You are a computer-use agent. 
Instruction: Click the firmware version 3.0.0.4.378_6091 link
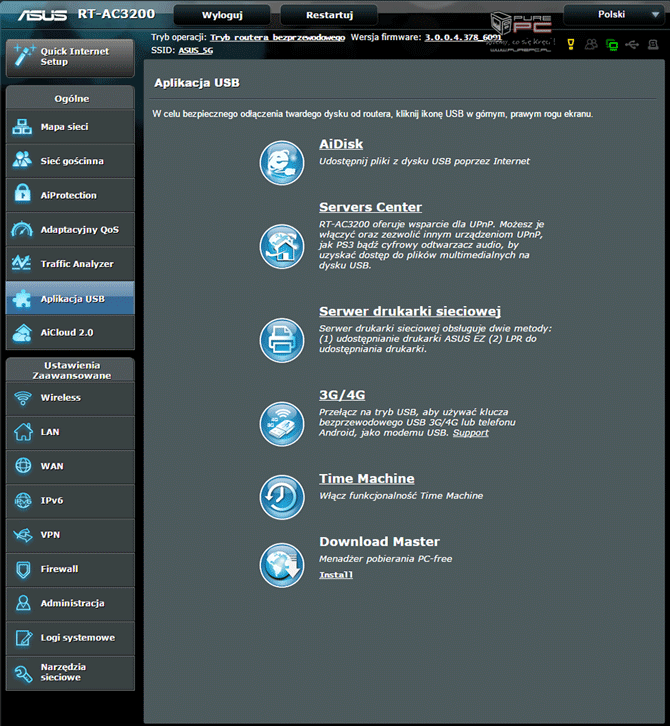[x=463, y=38]
